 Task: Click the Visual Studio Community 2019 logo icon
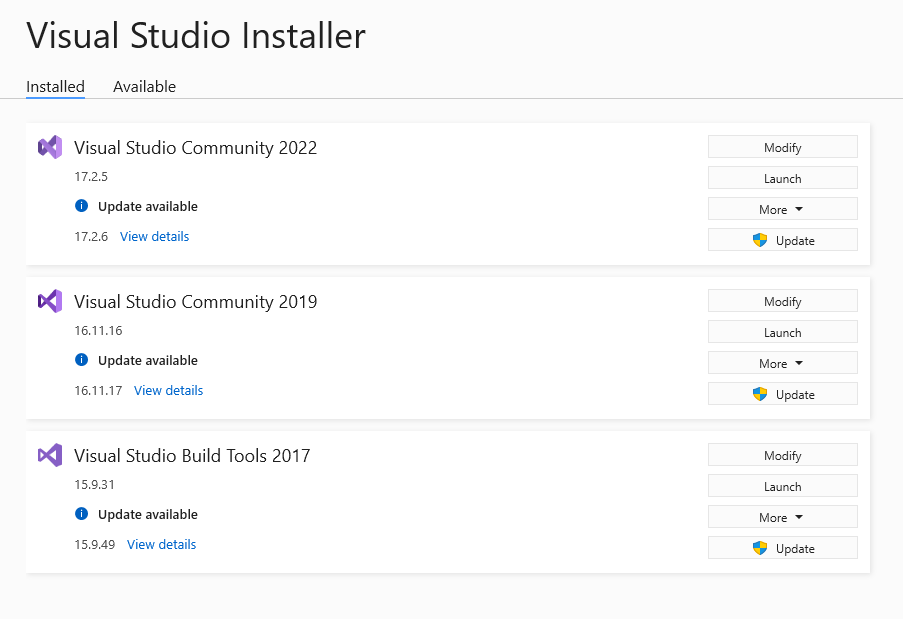click(50, 301)
